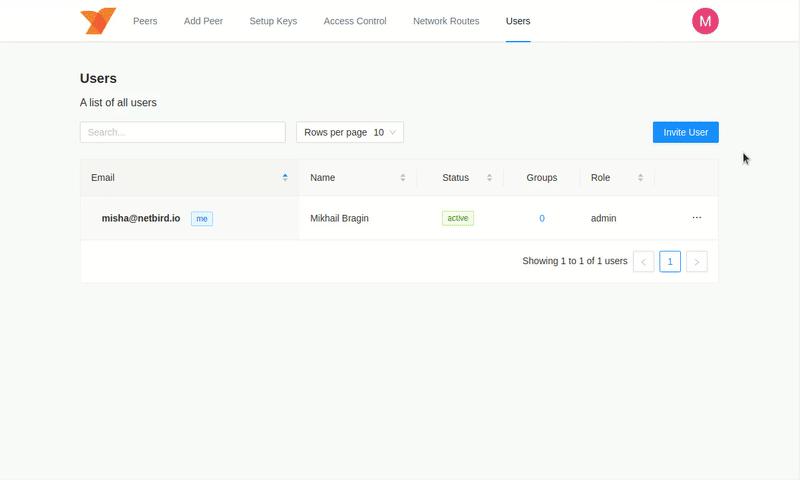Sort users by Role column icon
Screen dimensions: 800x480
coord(640,178)
